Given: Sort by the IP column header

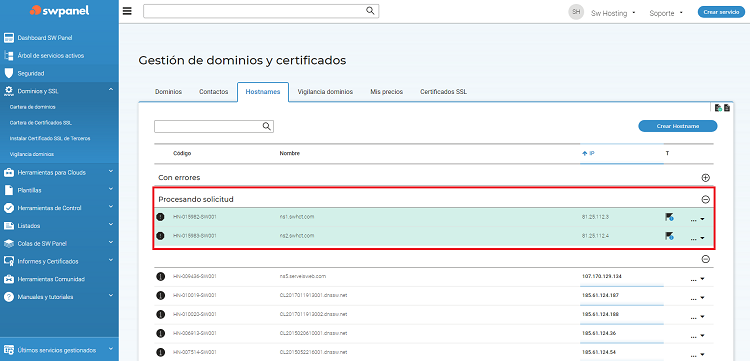Looking at the screenshot, I should (x=588, y=153).
